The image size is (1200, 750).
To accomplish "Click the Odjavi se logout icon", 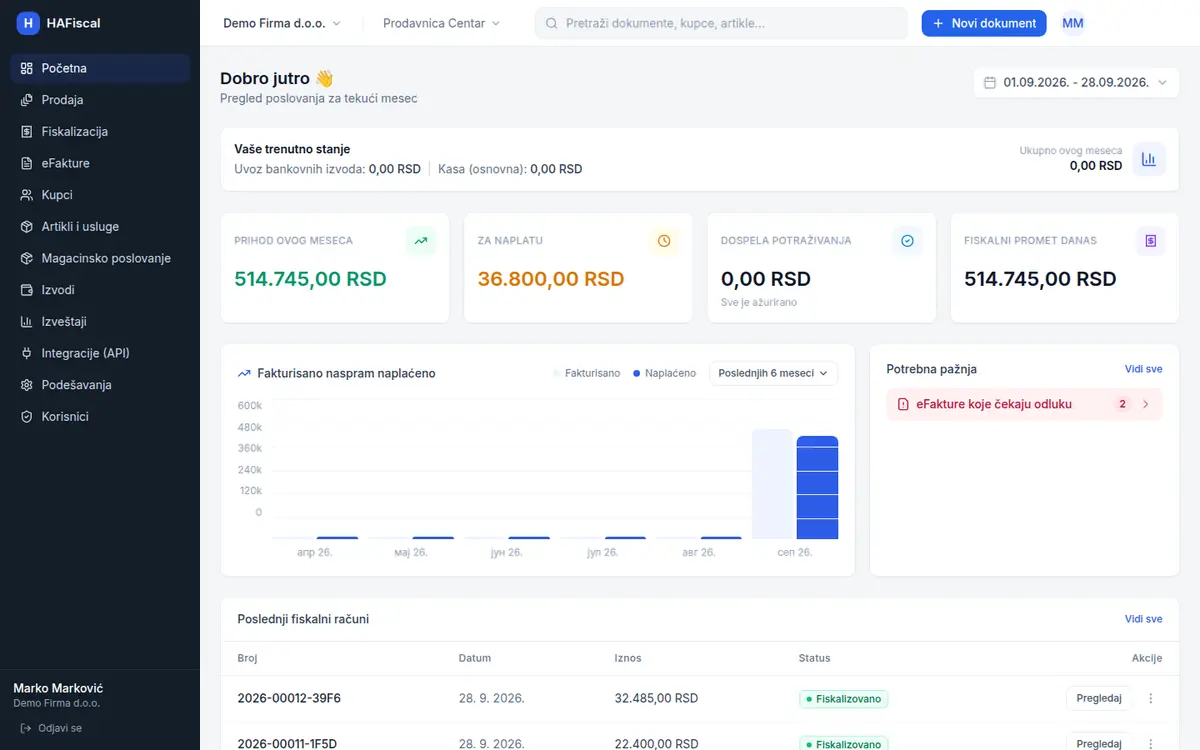I will coord(26,728).
